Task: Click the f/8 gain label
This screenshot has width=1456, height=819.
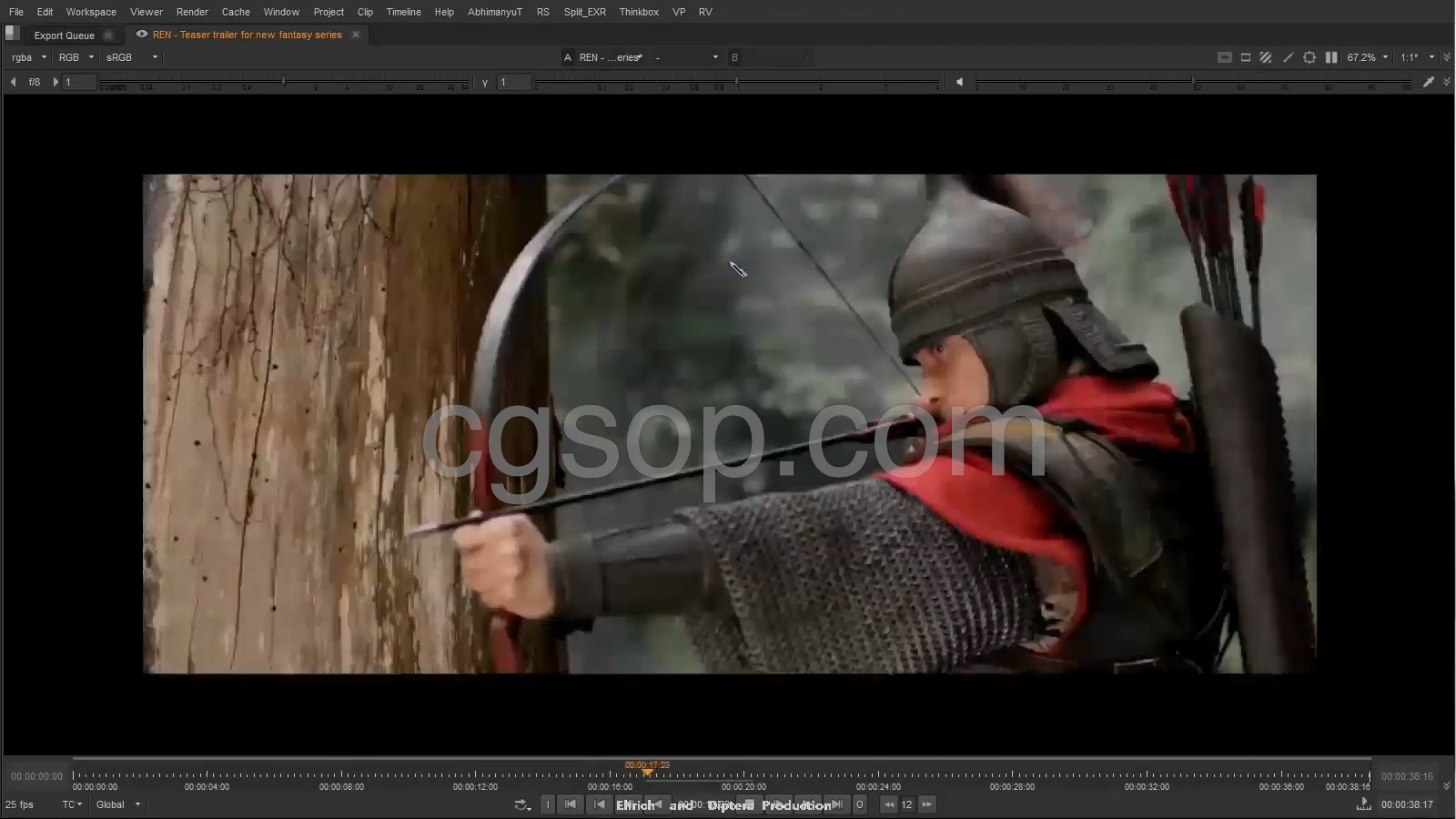Action: point(35,82)
